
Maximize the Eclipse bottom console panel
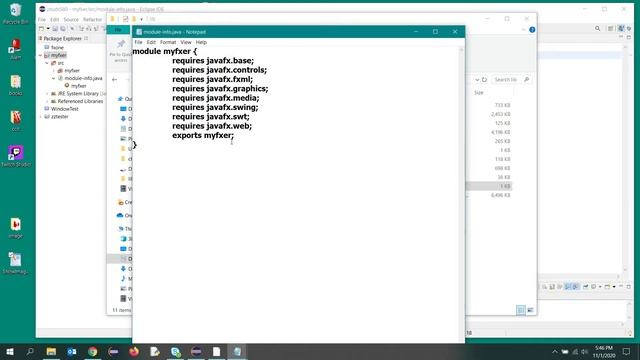coord(629,287)
